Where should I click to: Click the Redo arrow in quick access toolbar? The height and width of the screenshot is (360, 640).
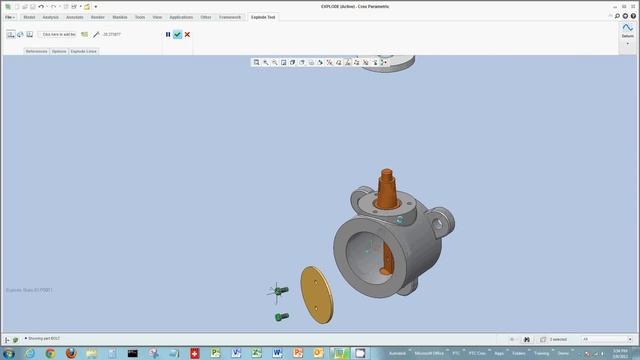click(53, 7)
